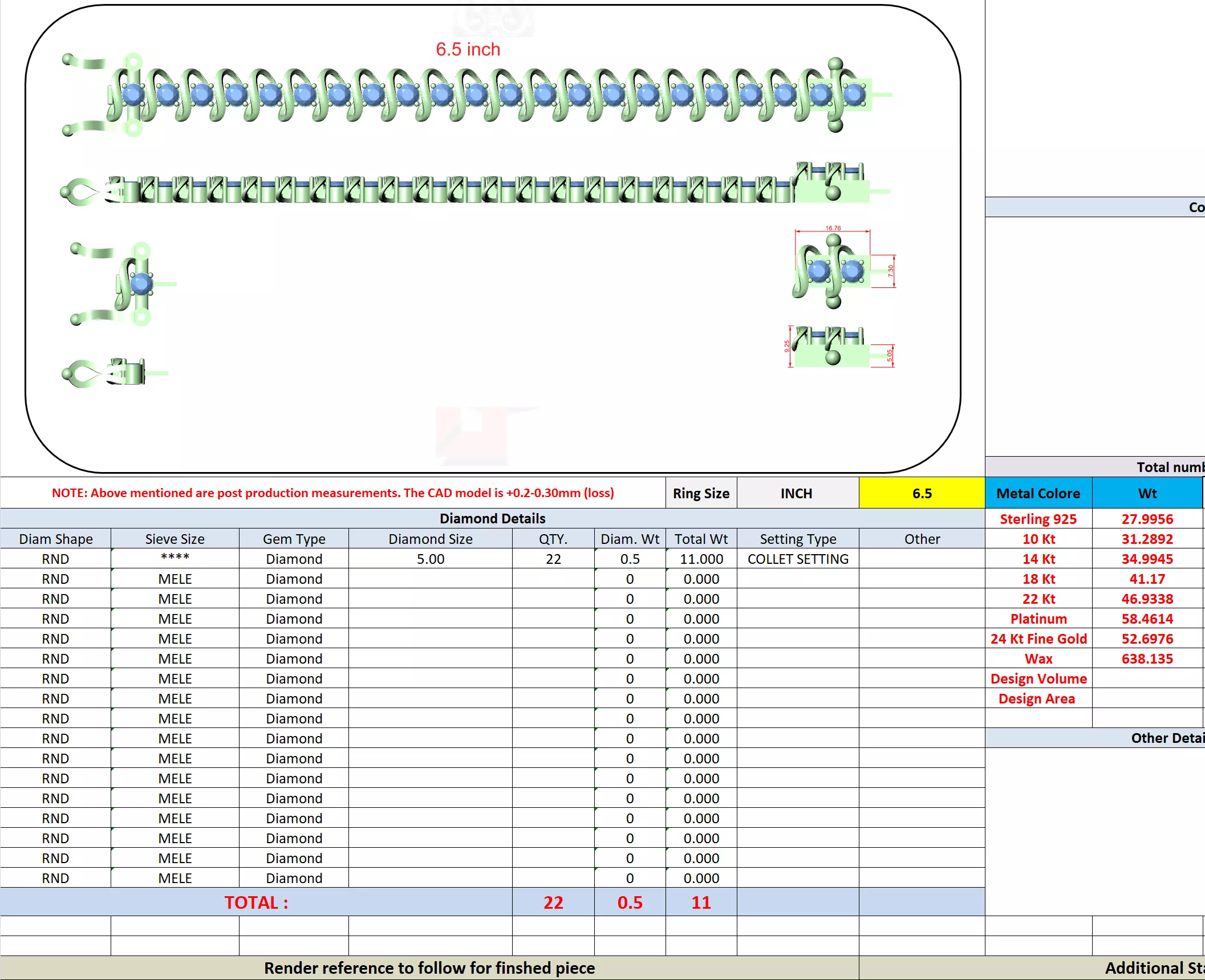Select the COLLET SETTING cell
Image resolution: width=1205 pixels, height=980 pixels.
[x=797, y=559]
